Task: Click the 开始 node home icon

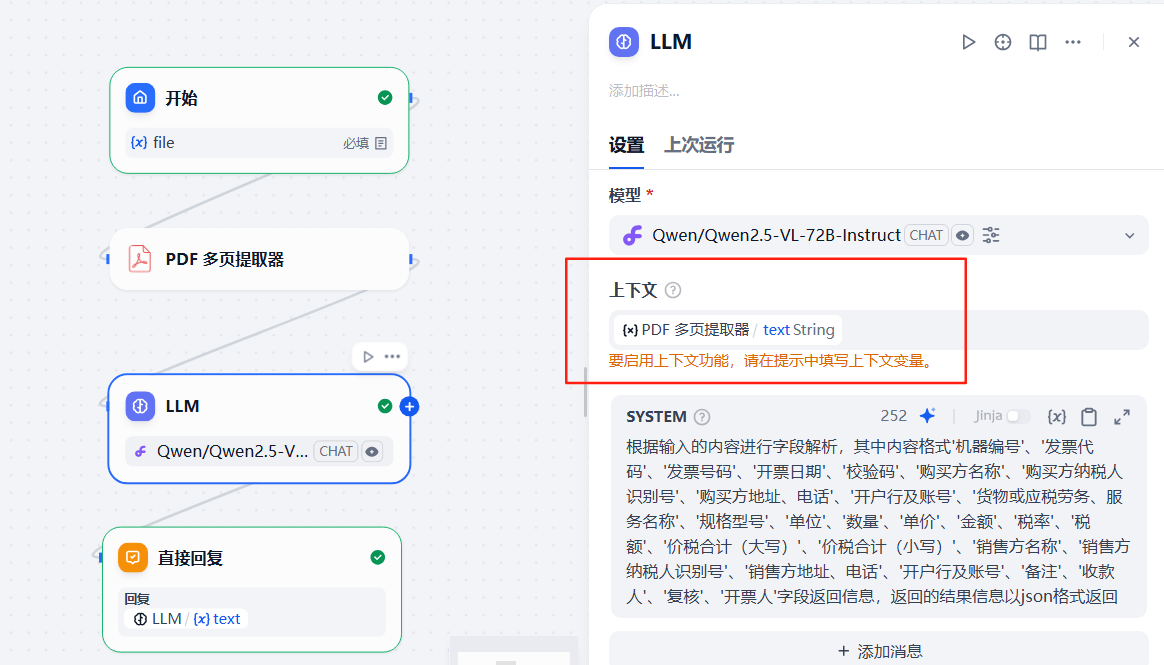Action: tap(140, 98)
